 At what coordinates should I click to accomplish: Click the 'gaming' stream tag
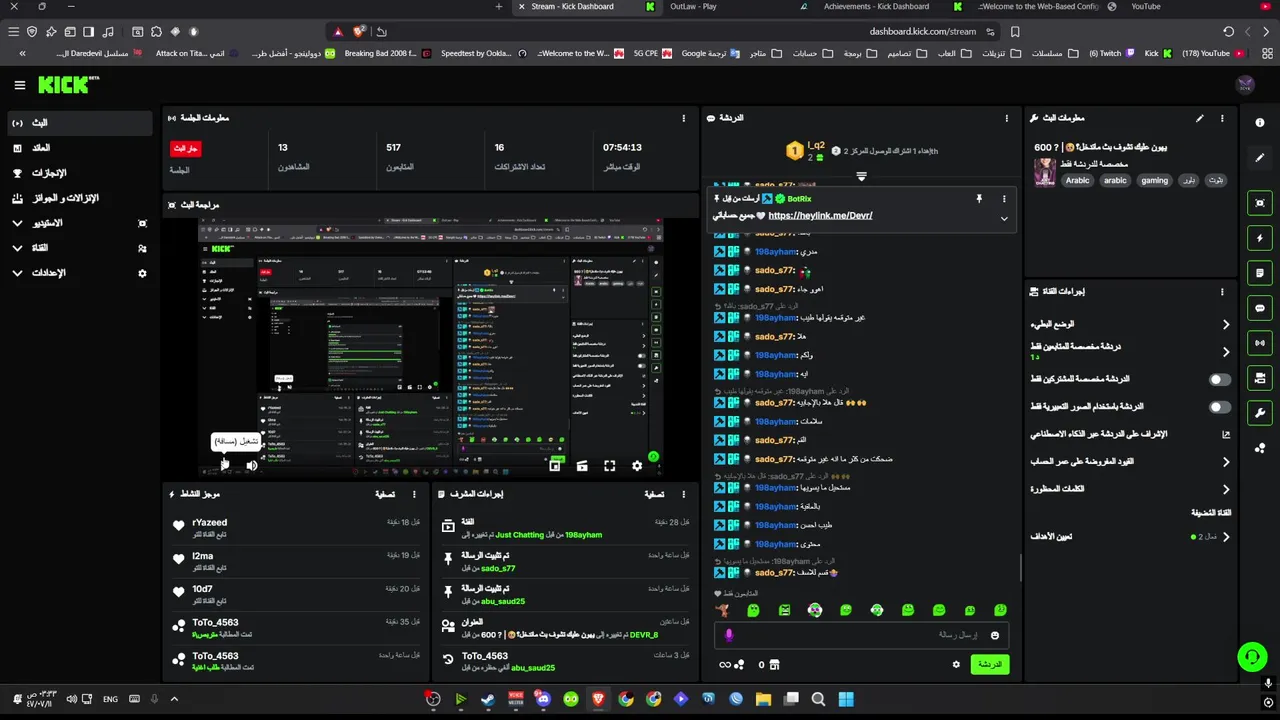pyautogui.click(x=1154, y=181)
